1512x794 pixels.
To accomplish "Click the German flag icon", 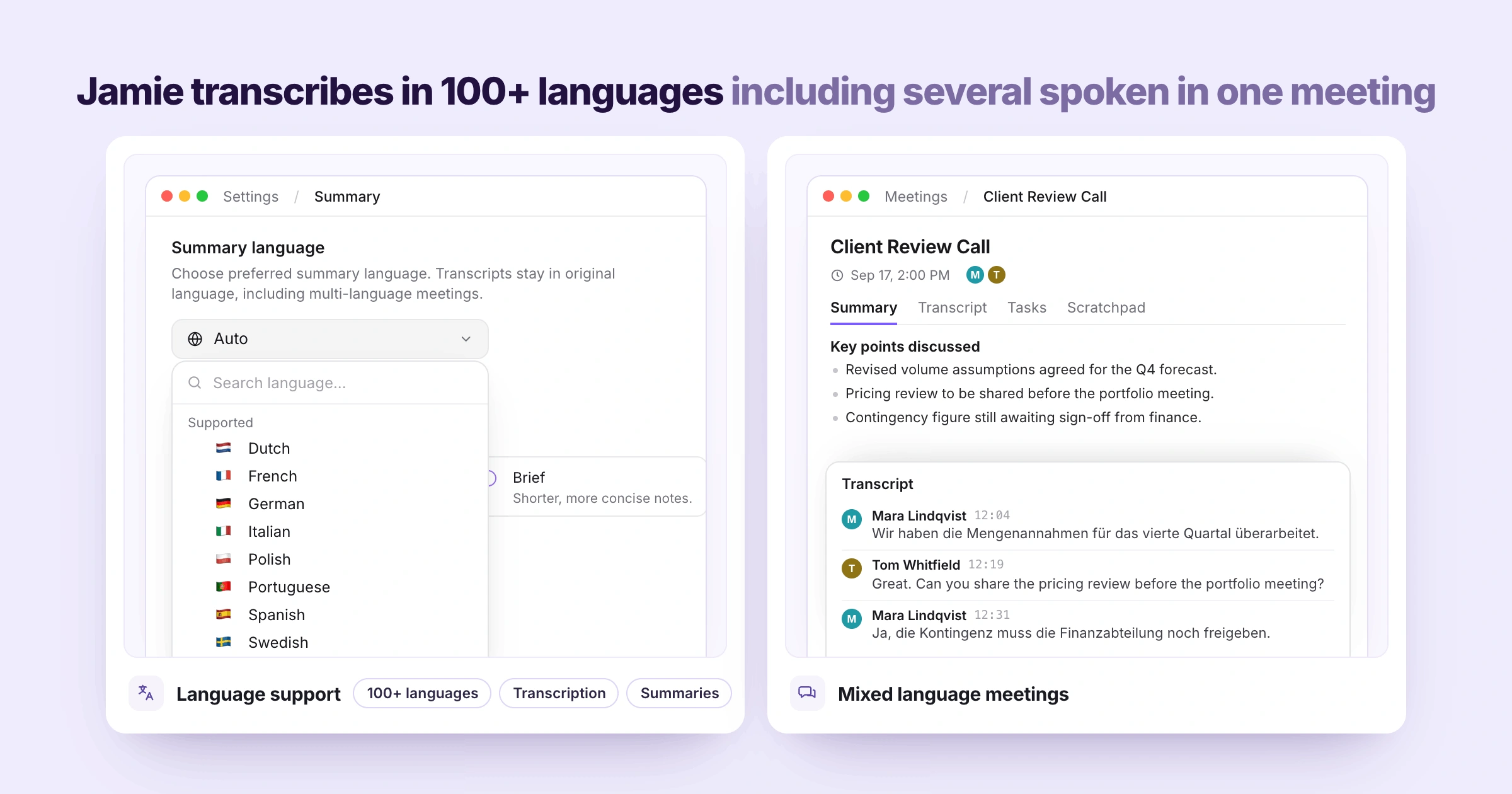I will point(223,503).
